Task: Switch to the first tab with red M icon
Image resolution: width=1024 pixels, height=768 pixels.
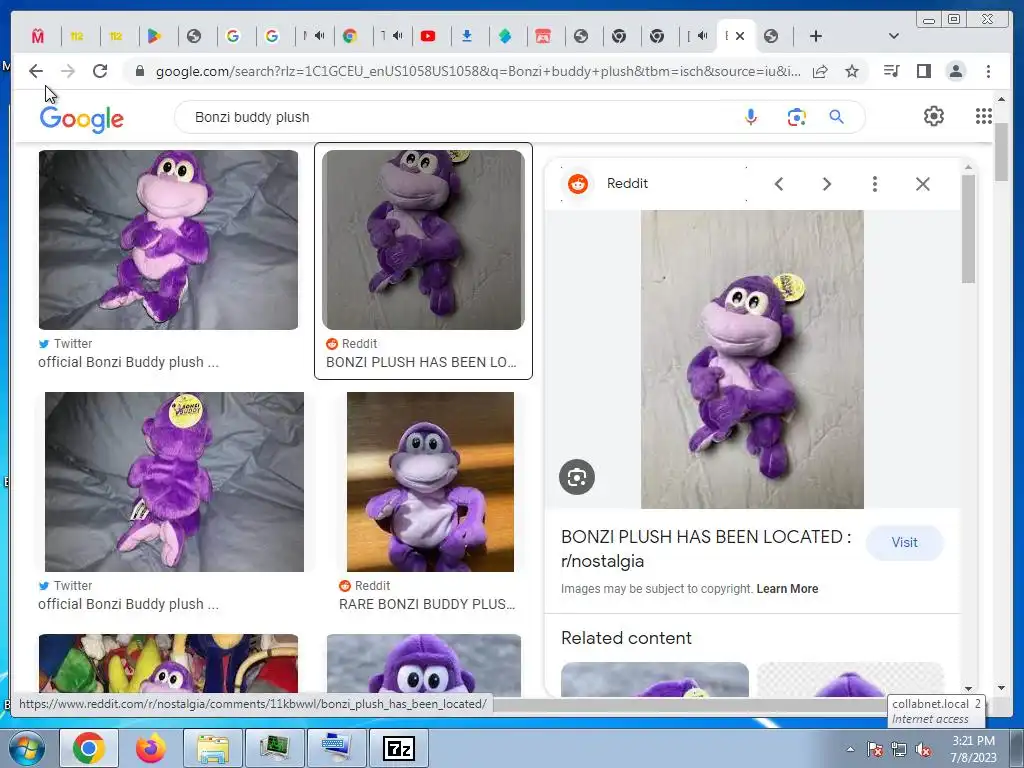Action: (x=38, y=36)
